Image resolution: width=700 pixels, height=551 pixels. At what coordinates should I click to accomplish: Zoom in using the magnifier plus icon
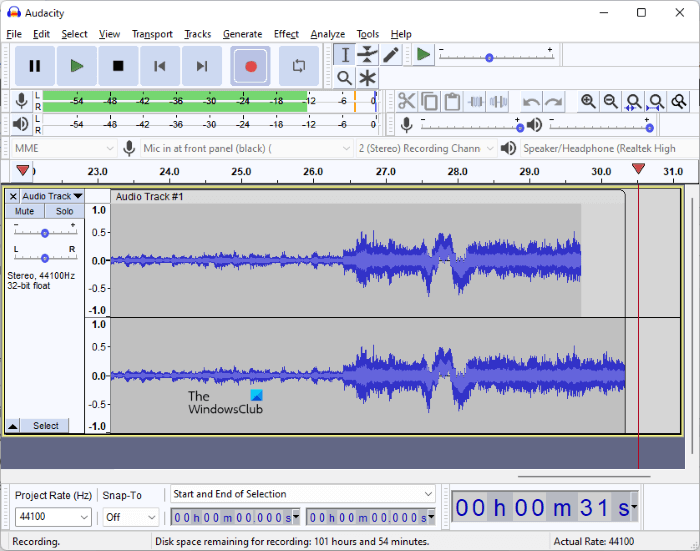coord(588,101)
